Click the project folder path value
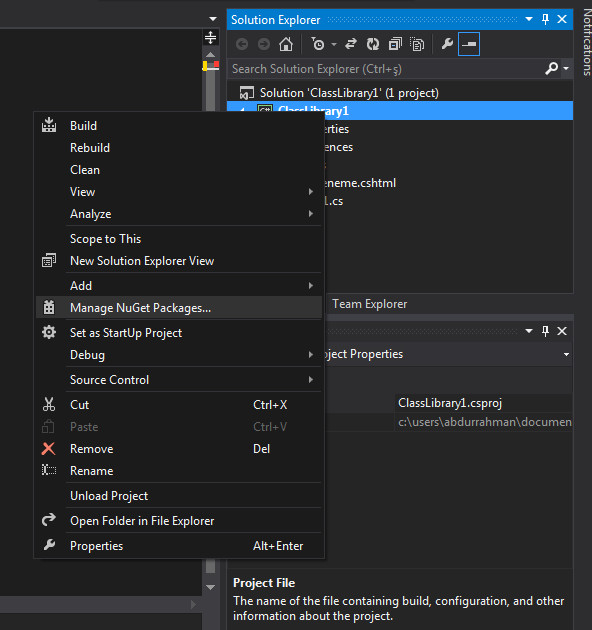 click(483, 422)
